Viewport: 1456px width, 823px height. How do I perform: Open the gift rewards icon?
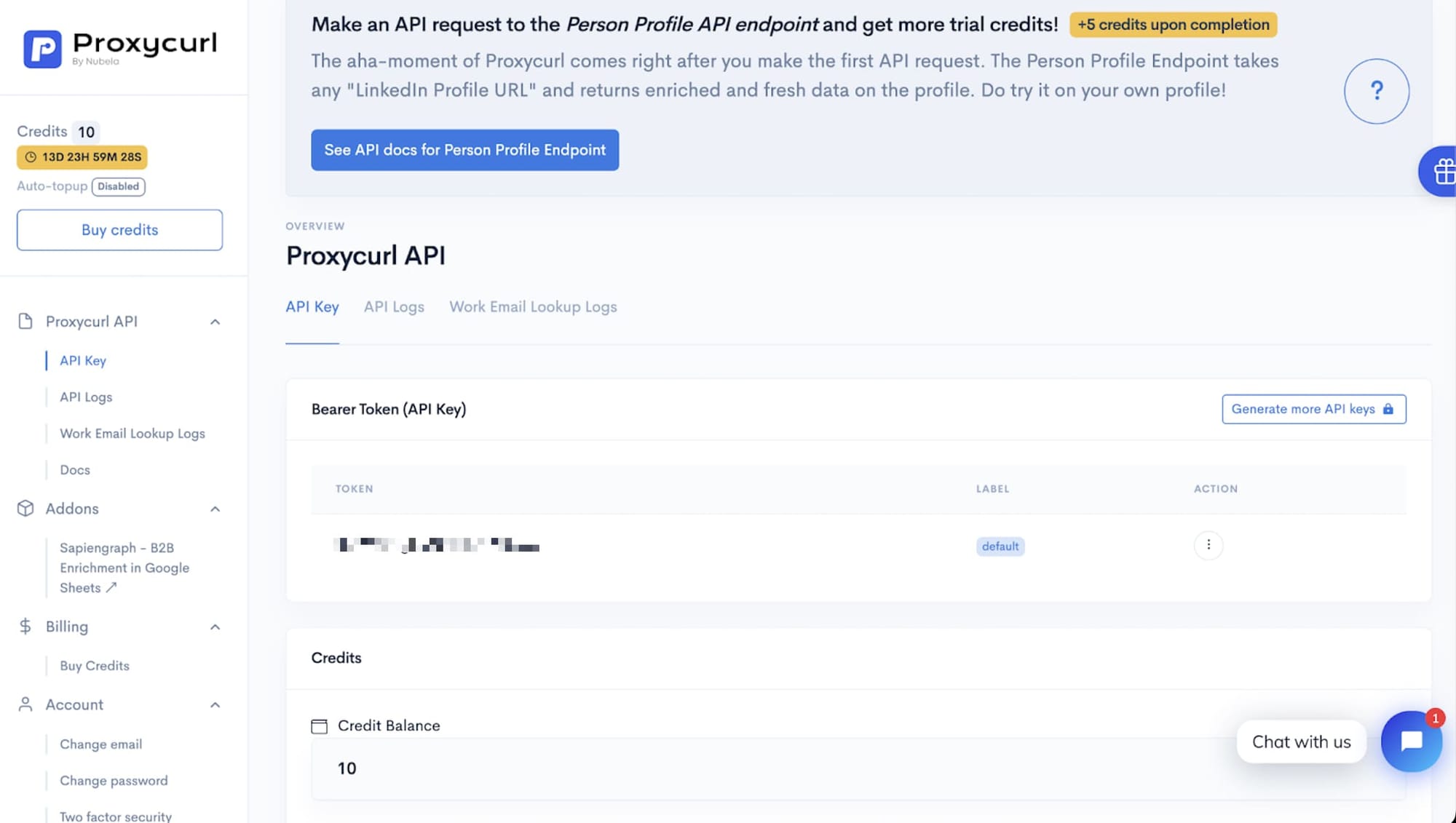point(1441,172)
